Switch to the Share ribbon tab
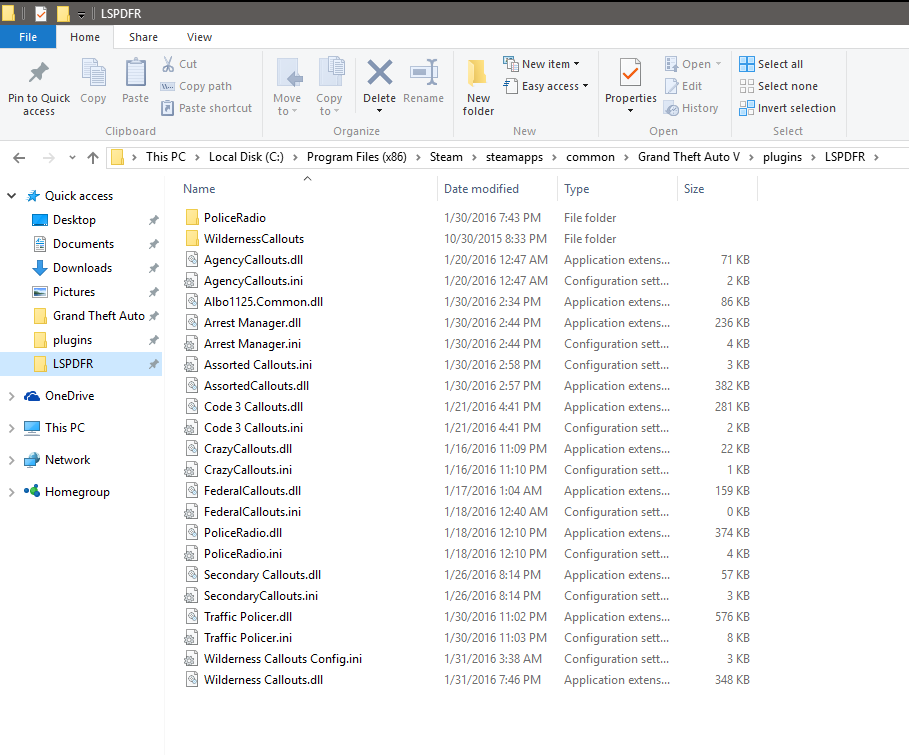Viewport: 909px width, 755px height. [143, 37]
